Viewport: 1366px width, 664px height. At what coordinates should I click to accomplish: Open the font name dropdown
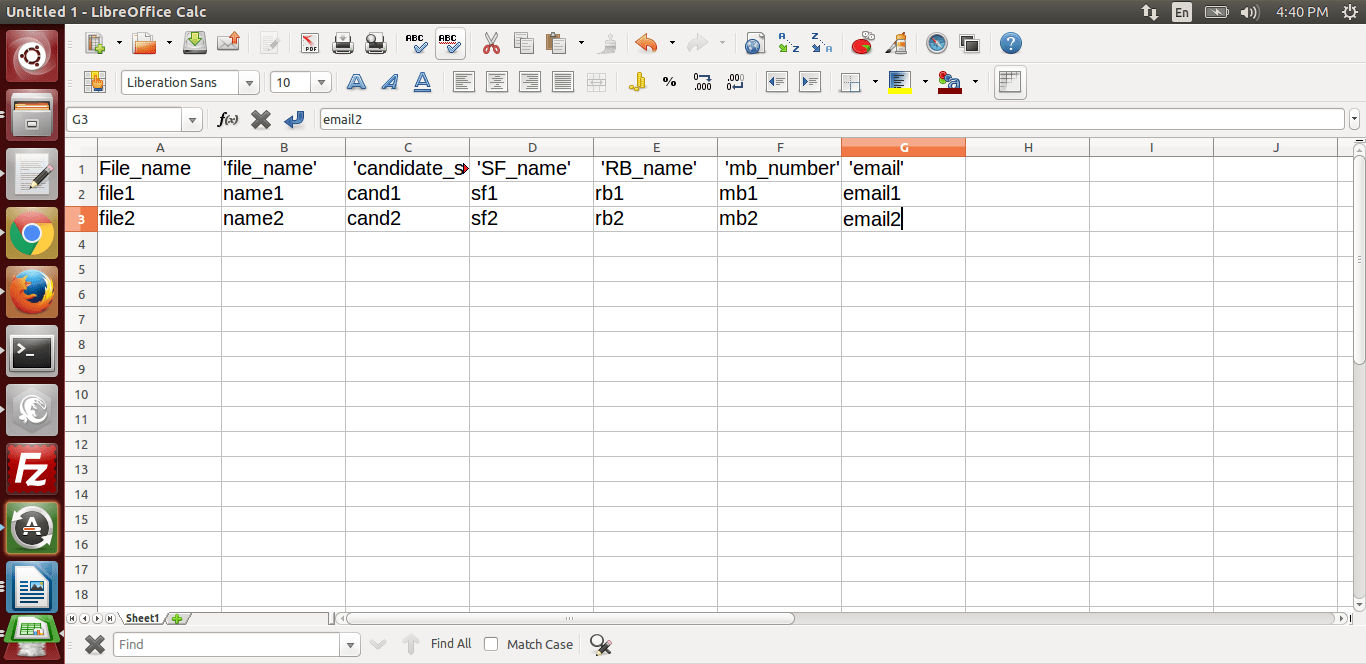pyautogui.click(x=249, y=82)
